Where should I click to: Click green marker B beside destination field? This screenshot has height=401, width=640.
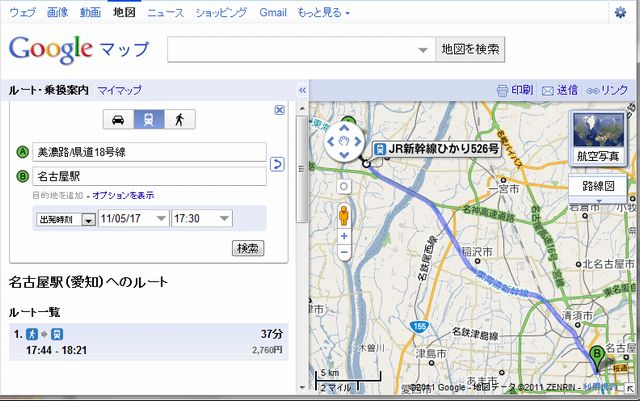tap(22, 176)
